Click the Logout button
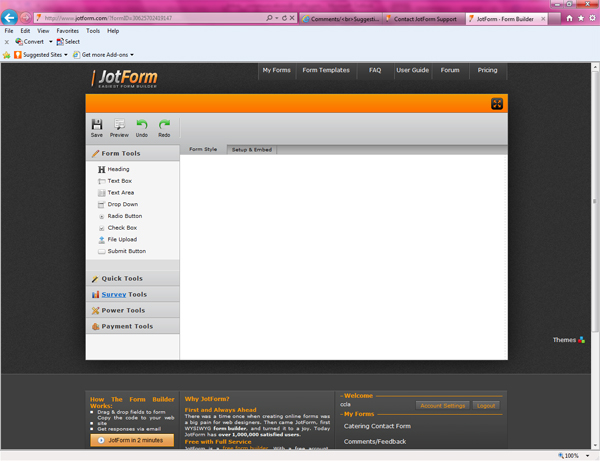Screen dimensions: 600x461 point(486,406)
